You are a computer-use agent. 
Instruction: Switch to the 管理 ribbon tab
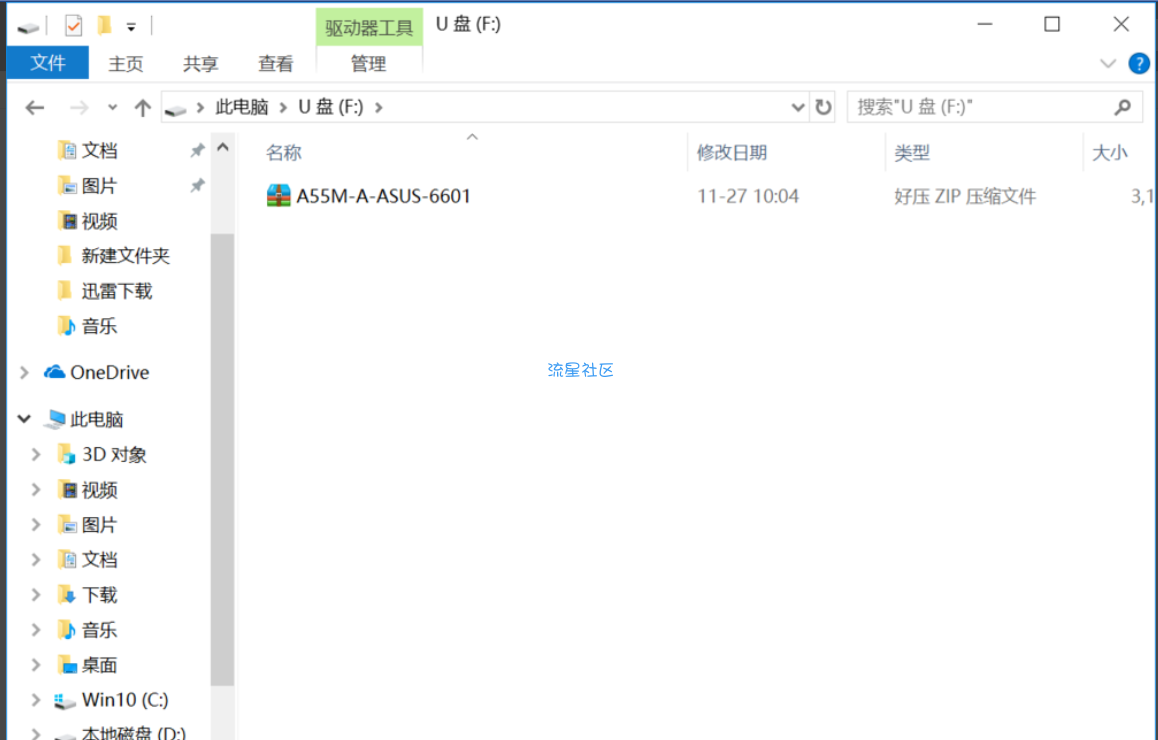tap(369, 64)
